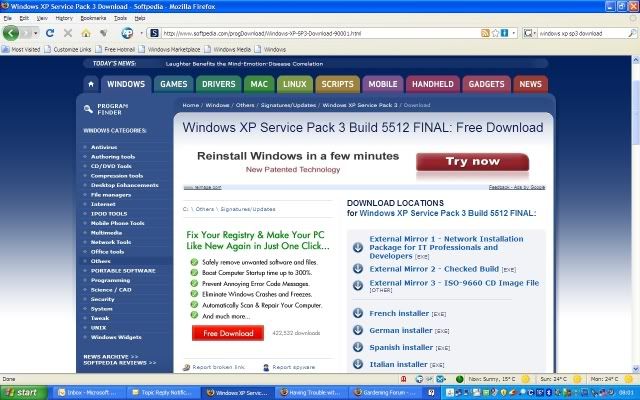Viewport: 640px width, 400px height.
Task: Open the Security category
Action: pos(102,299)
